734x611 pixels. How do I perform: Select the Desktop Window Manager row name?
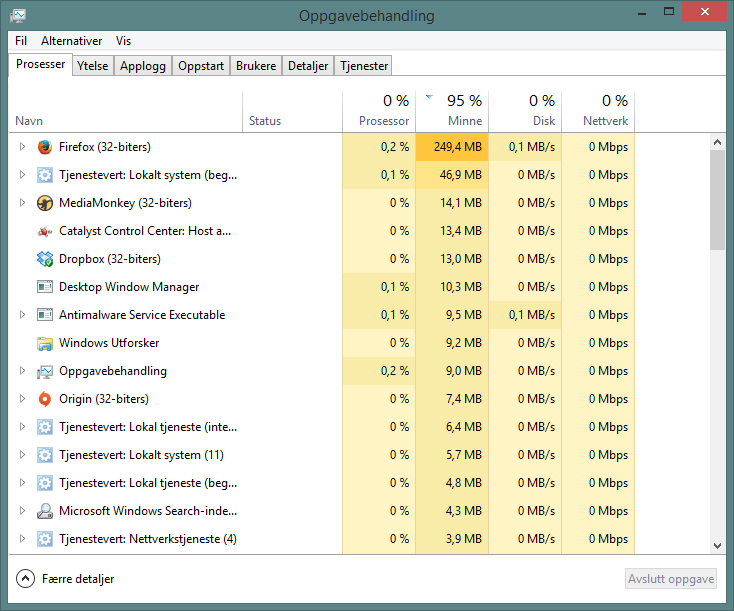pyautogui.click(x=129, y=287)
